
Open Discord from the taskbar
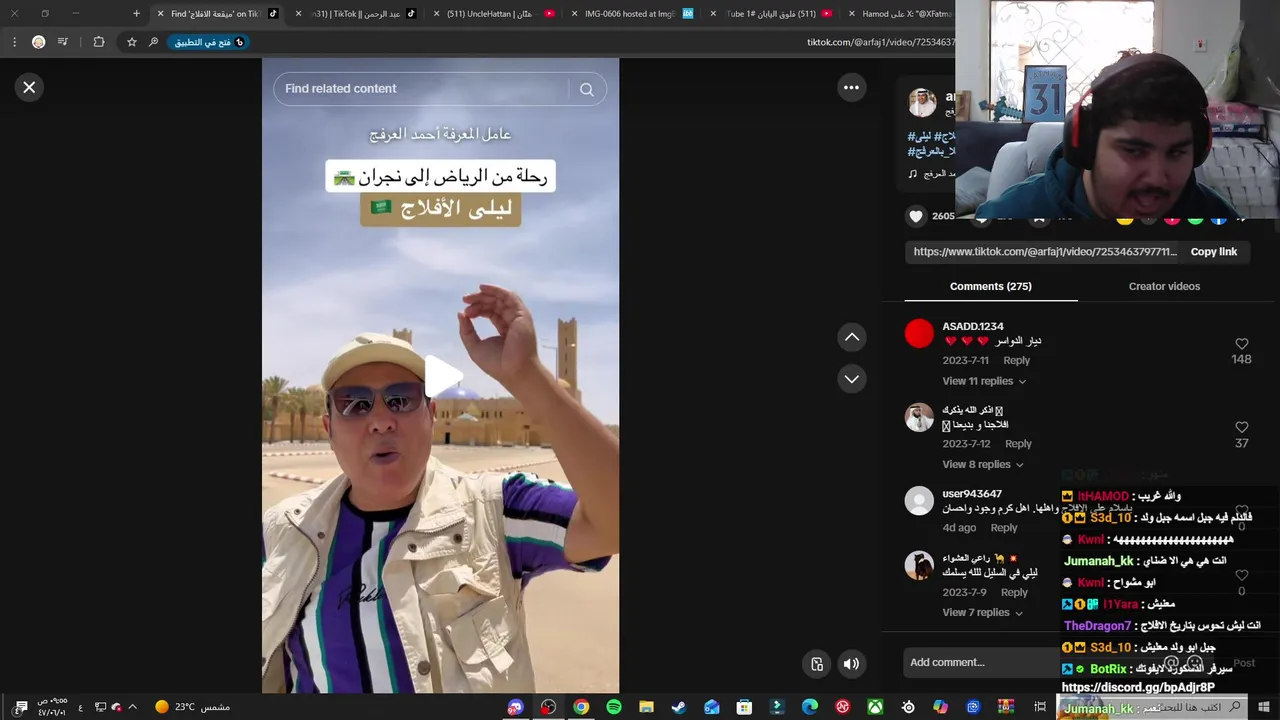[515, 707]
